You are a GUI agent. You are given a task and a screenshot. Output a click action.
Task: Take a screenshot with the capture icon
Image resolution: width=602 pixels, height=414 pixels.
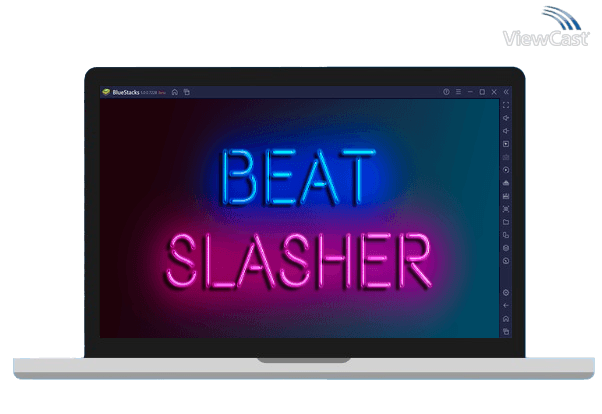tap(506, 209)
